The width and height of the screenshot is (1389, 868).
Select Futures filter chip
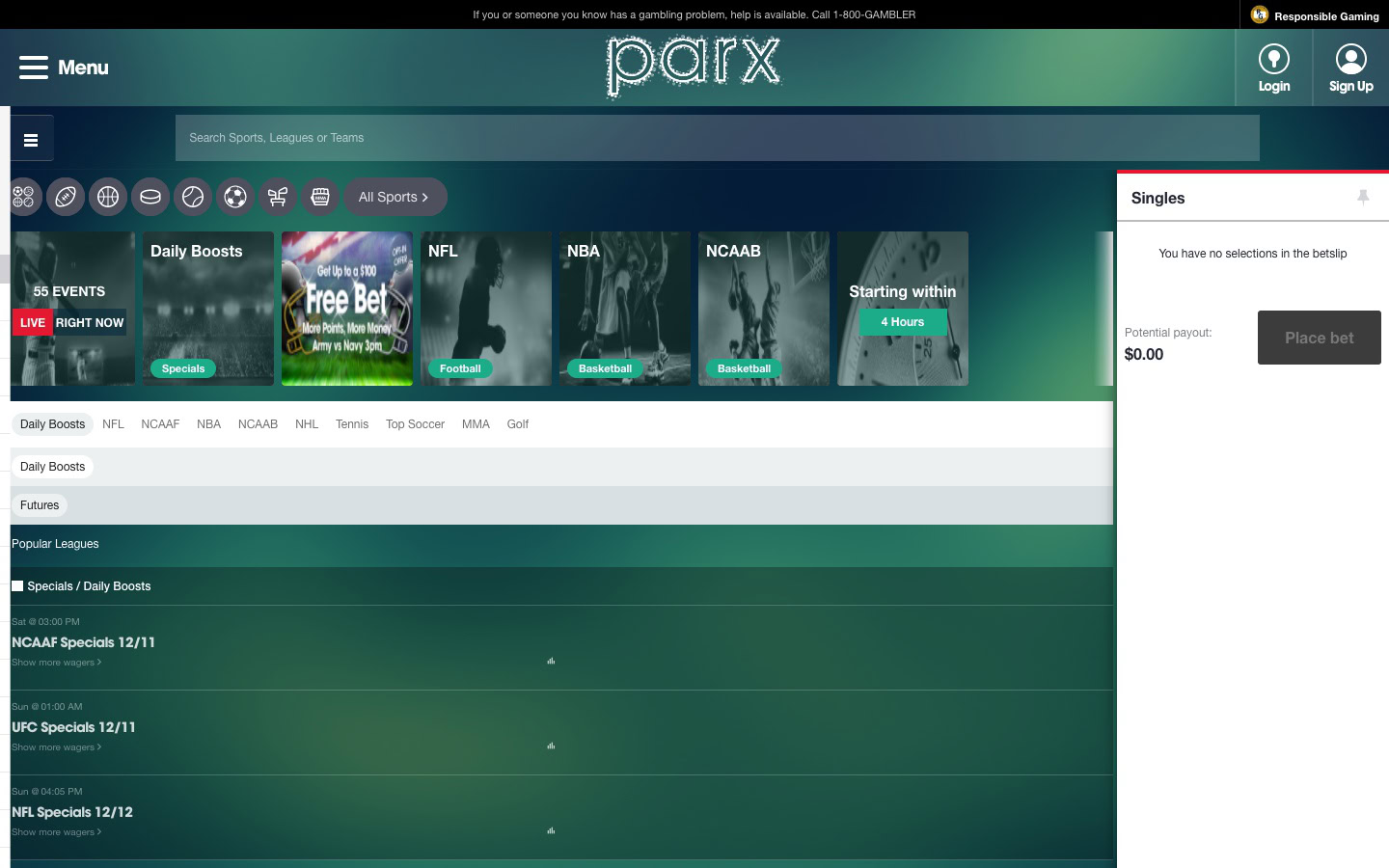(x=40, y=505)
